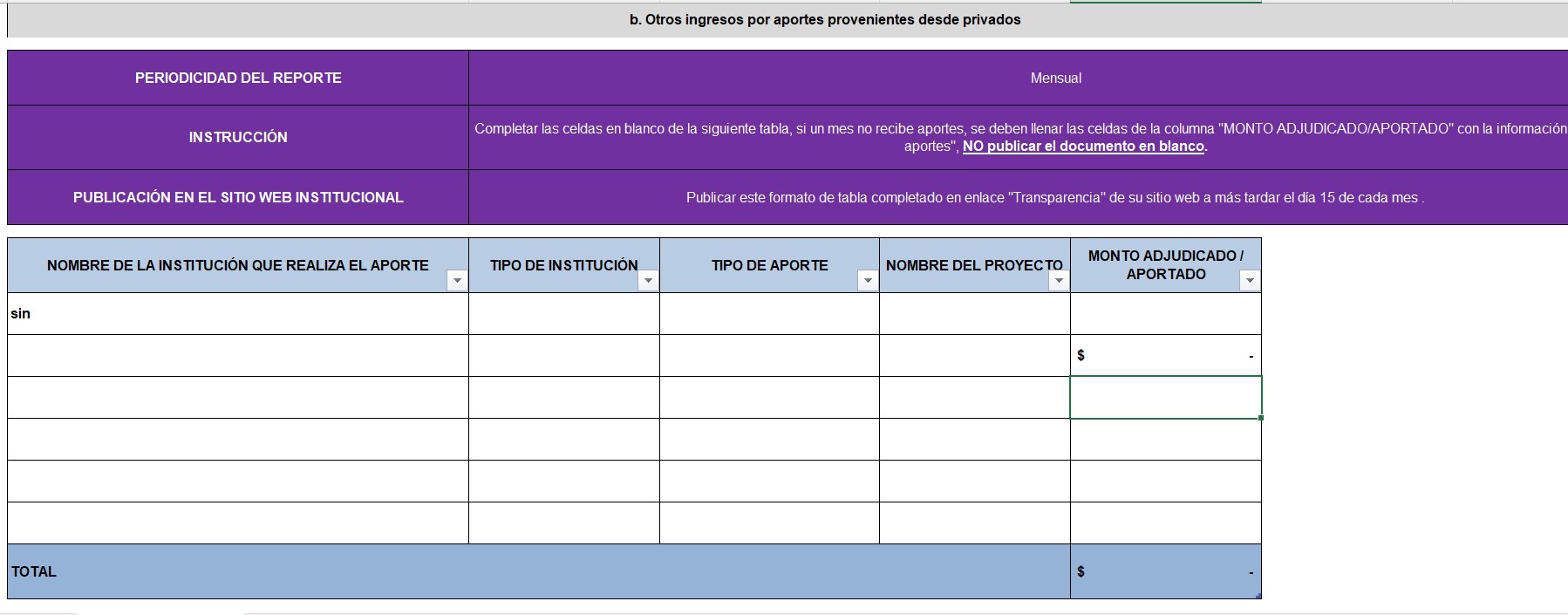Select the NOMBRE DEL PROYECTO cell in the "sin" row
This screenshot has height=615, width=1568.
pyautogui.click(x=974, y=314)
